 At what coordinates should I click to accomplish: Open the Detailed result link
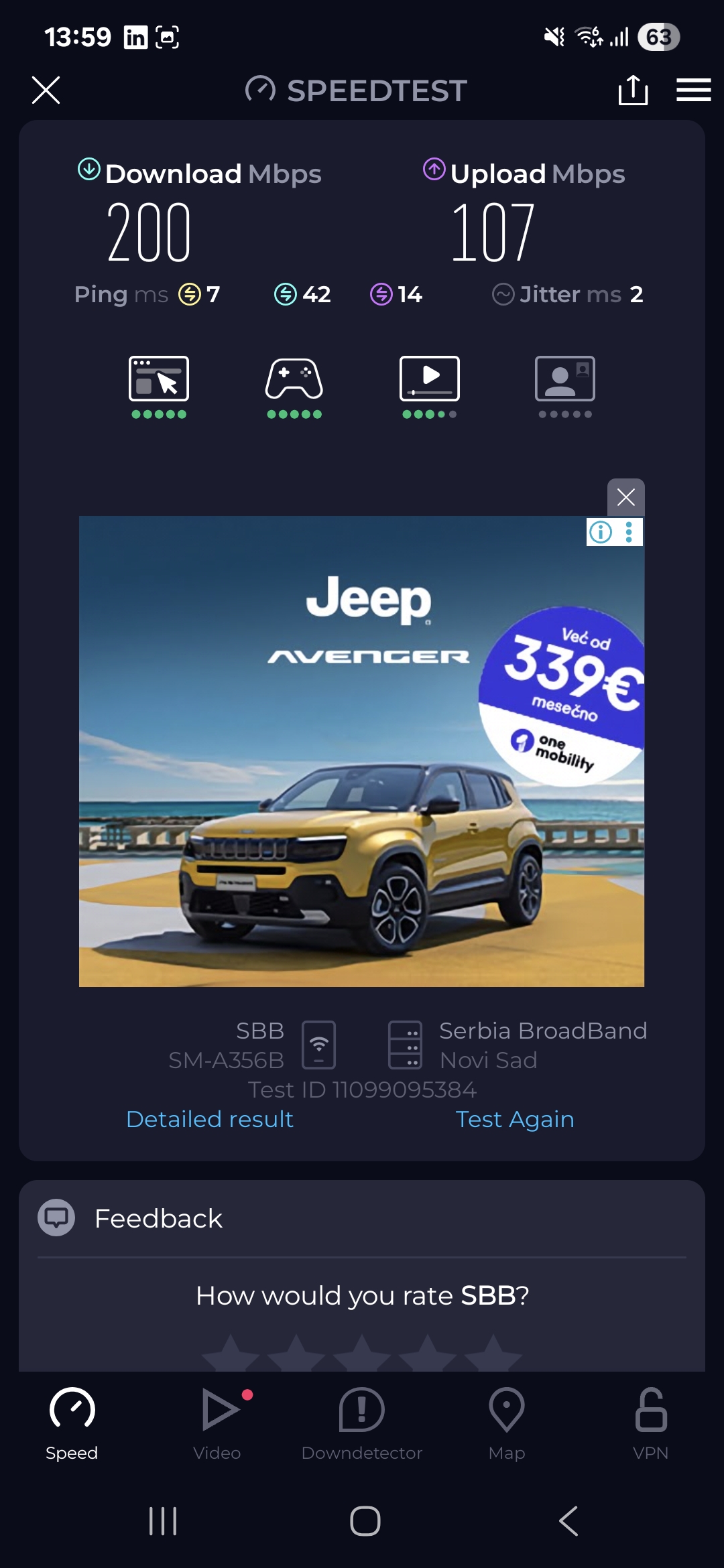click(x=210, y=1119)
